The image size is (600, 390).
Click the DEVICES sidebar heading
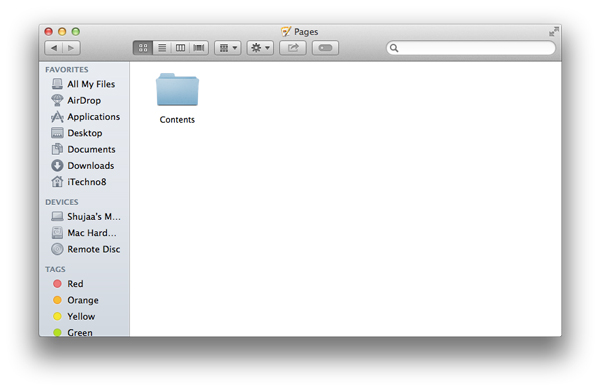62,202
